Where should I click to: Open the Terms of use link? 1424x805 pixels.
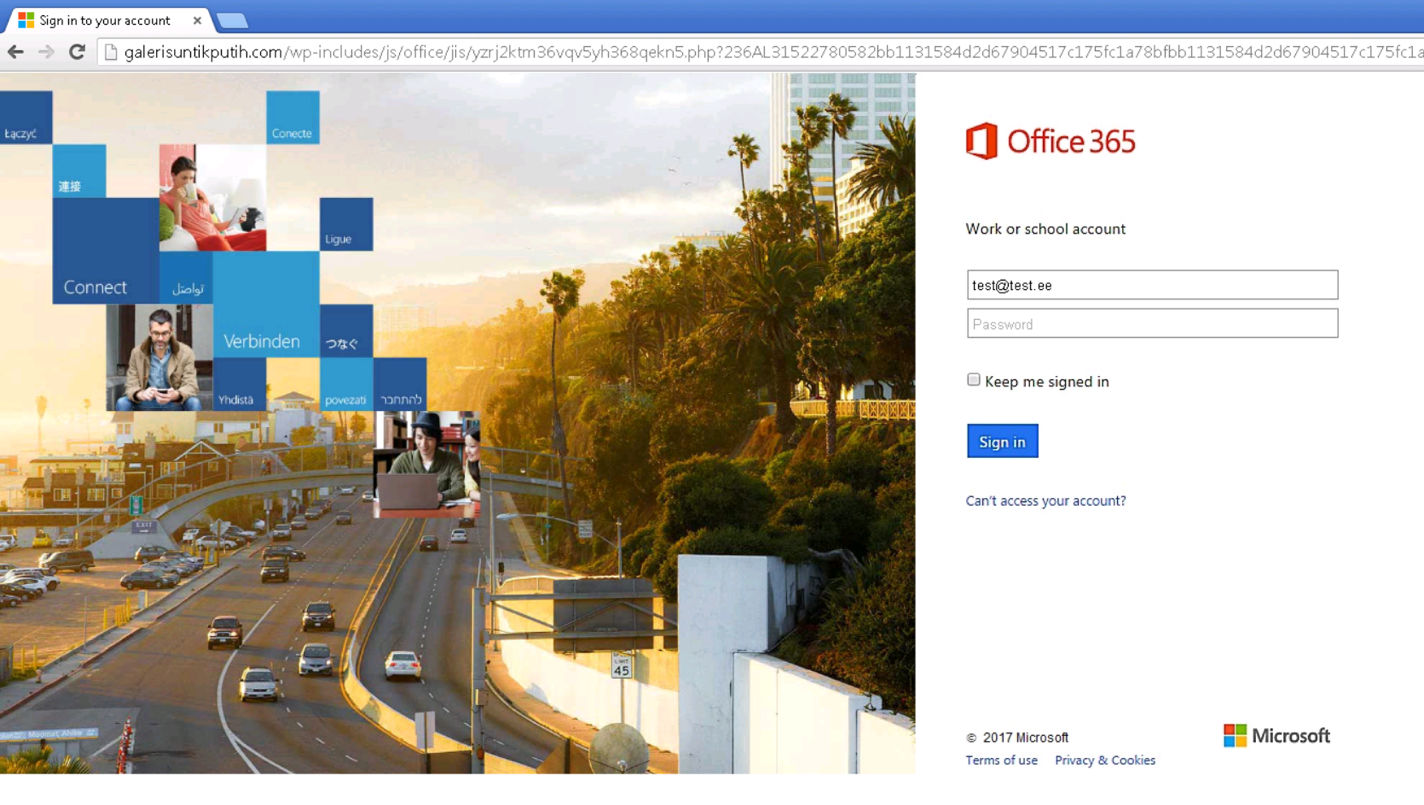click(1001, 761)
